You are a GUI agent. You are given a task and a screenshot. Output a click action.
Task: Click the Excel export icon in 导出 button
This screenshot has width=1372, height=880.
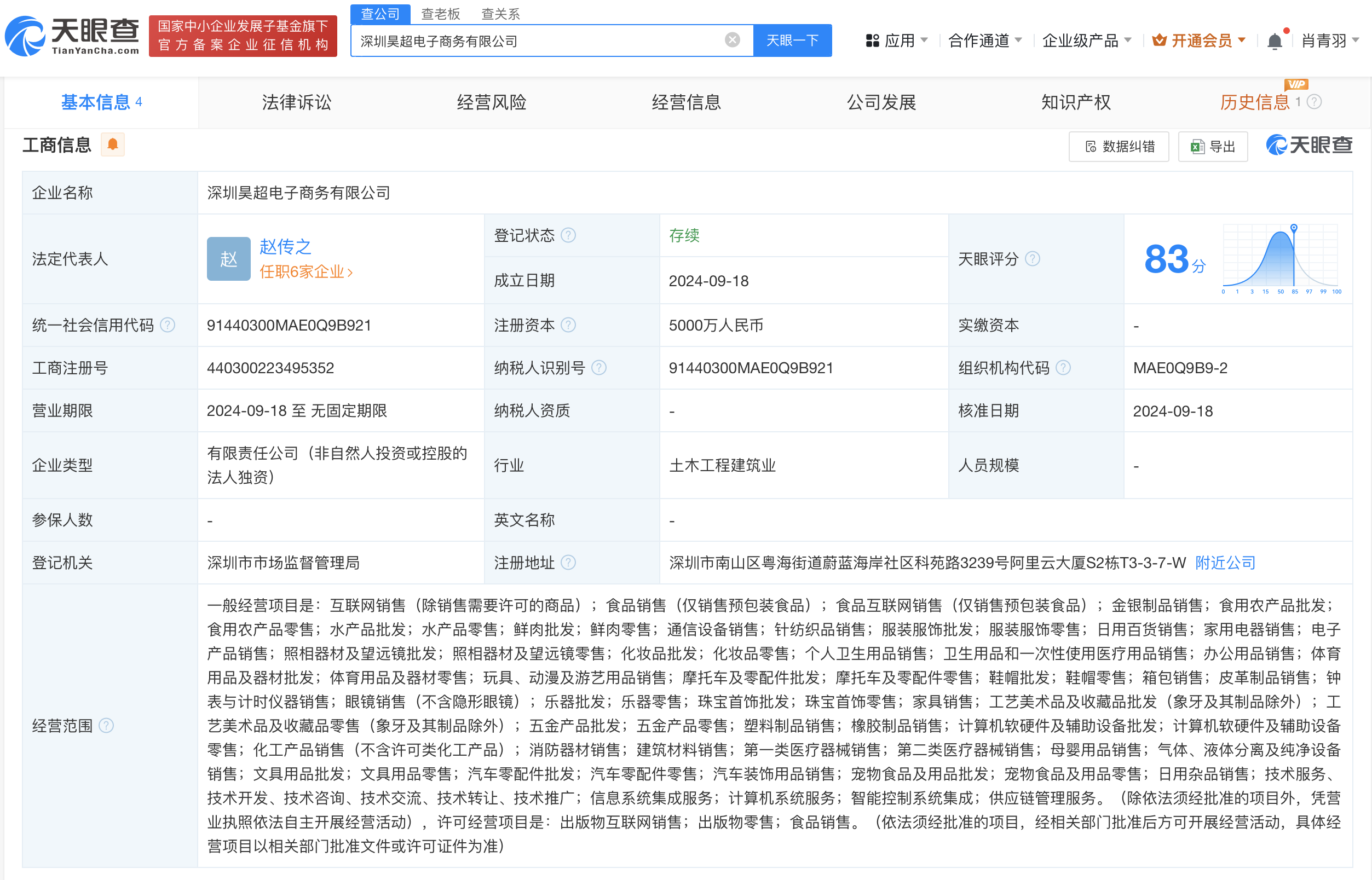[x=1198, y=146]
